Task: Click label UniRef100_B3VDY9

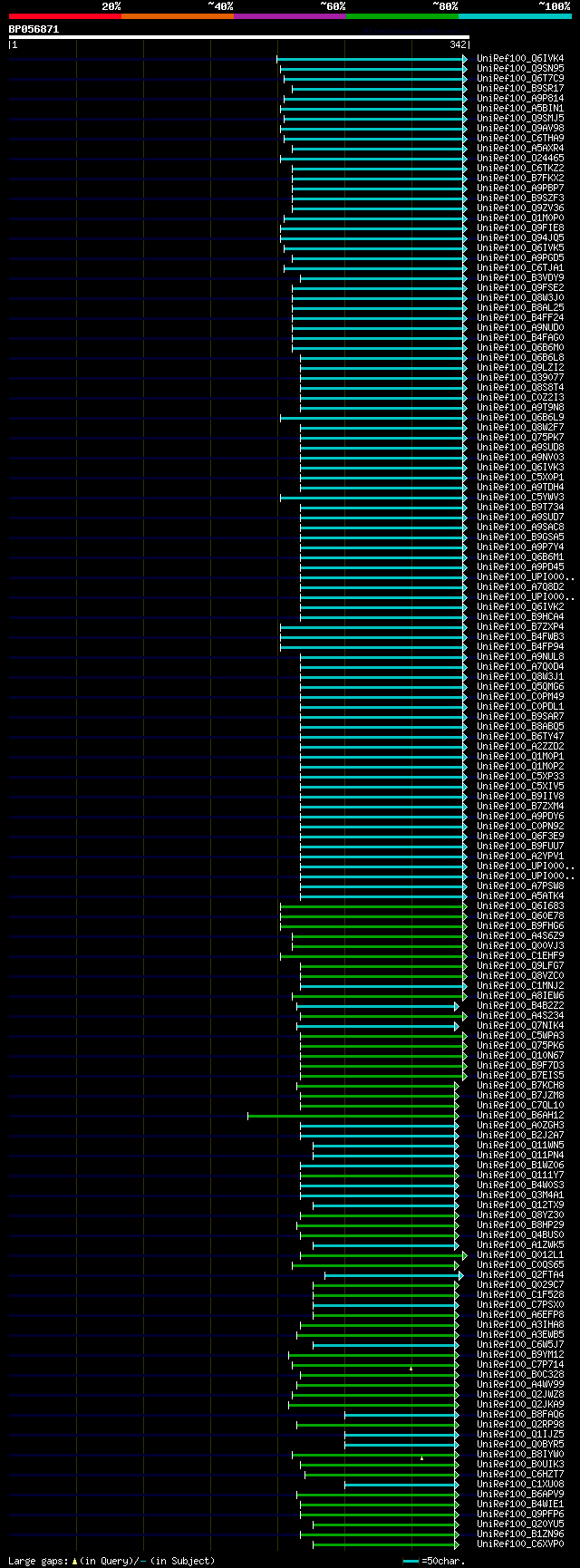Action: (x=520, y=277)
